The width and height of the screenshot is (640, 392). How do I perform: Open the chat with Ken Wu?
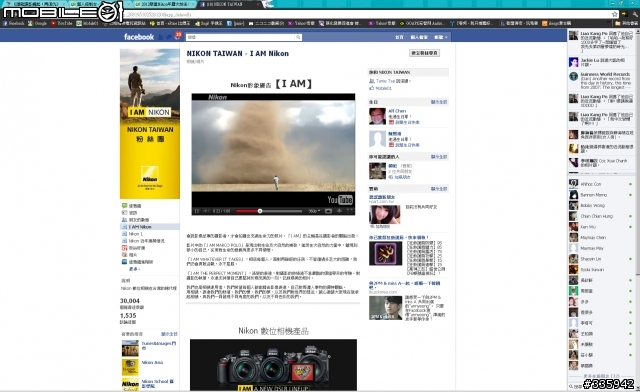600,227
